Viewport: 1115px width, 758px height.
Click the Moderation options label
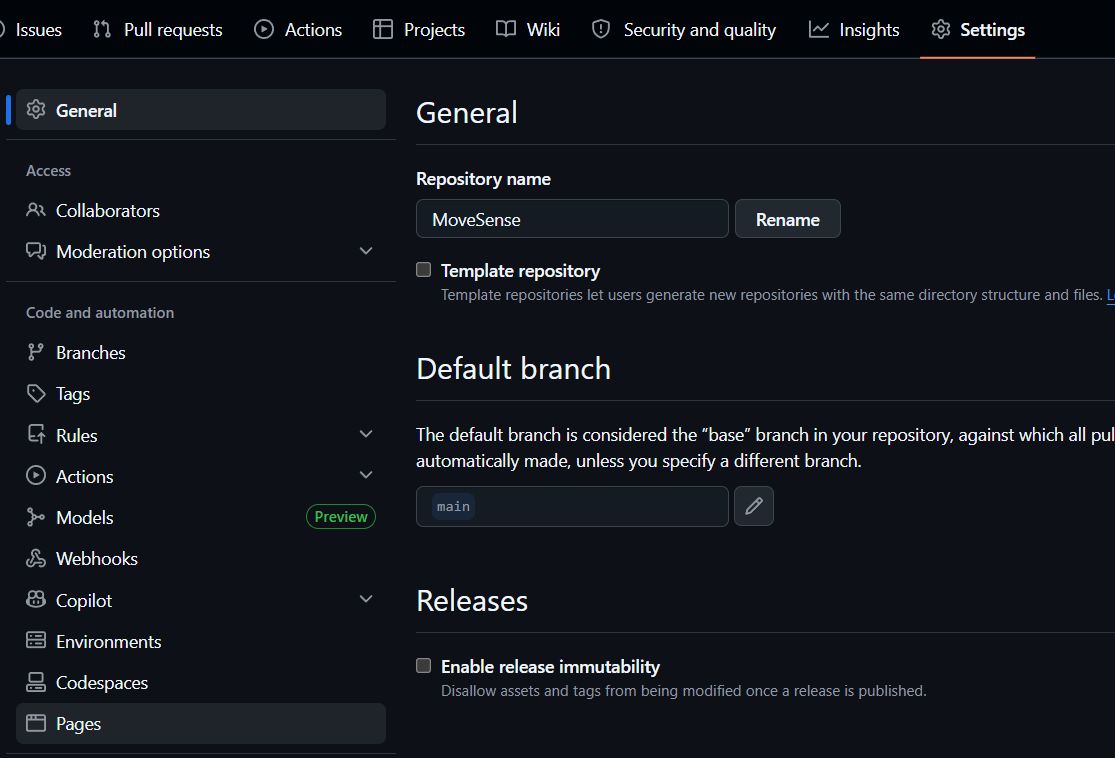133,252
